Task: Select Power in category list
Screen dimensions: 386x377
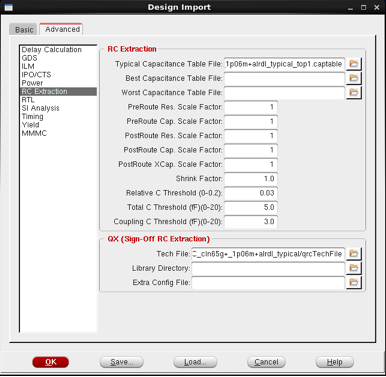Action: 58,83
